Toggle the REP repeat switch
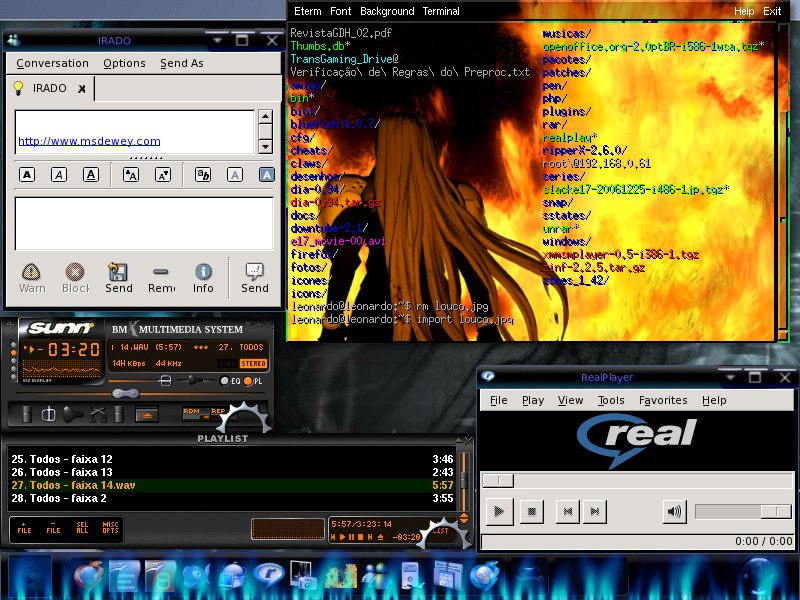800x600 pixels. click(218, 413)
